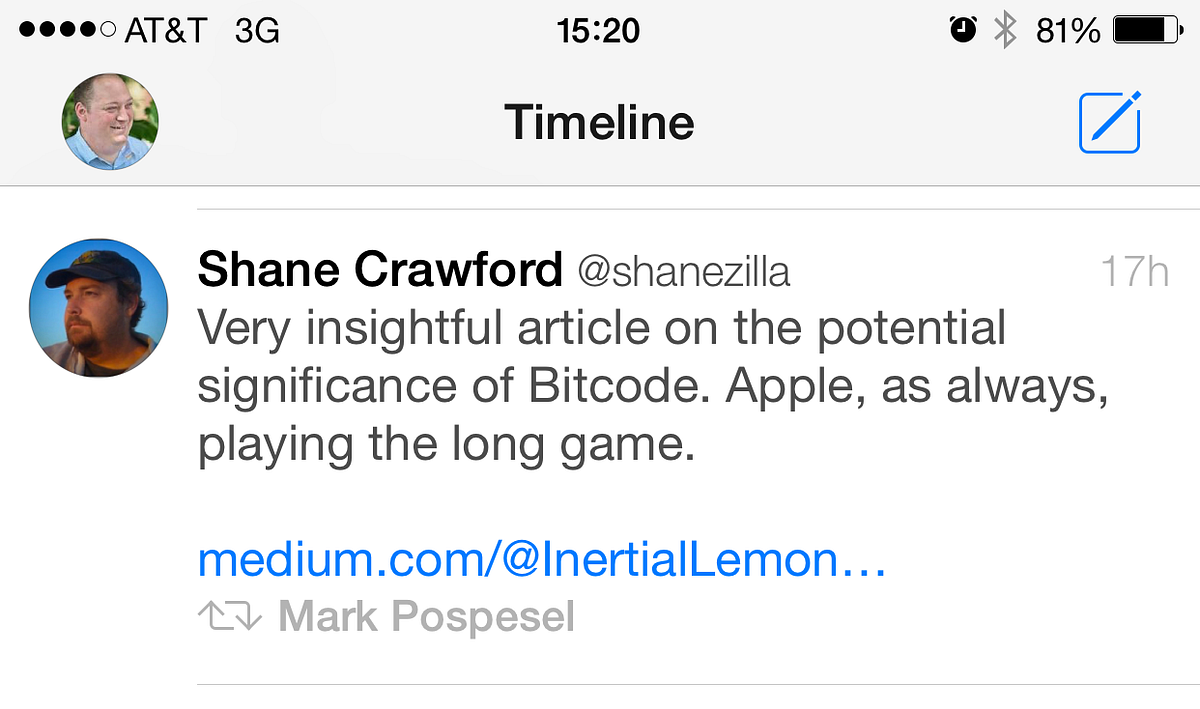
Task: Tap the compose new tweet icon
Action: tap(1110, 122)
